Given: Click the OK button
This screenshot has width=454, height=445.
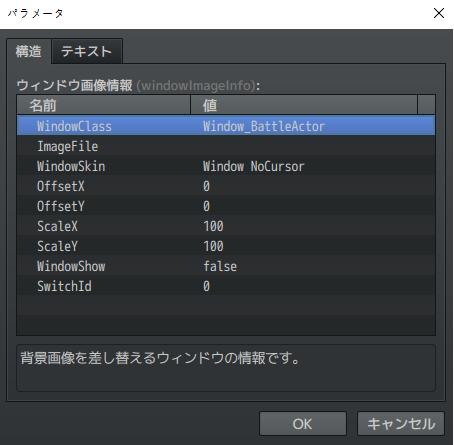Looking at the screenshot, I should coord(303,424).
